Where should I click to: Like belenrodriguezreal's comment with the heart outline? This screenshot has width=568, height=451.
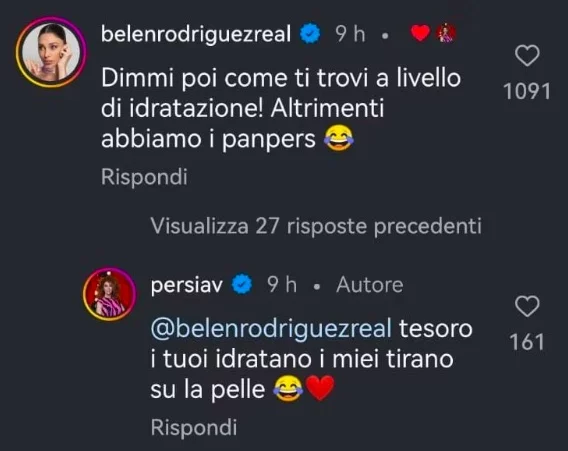[x=527, y=56]
